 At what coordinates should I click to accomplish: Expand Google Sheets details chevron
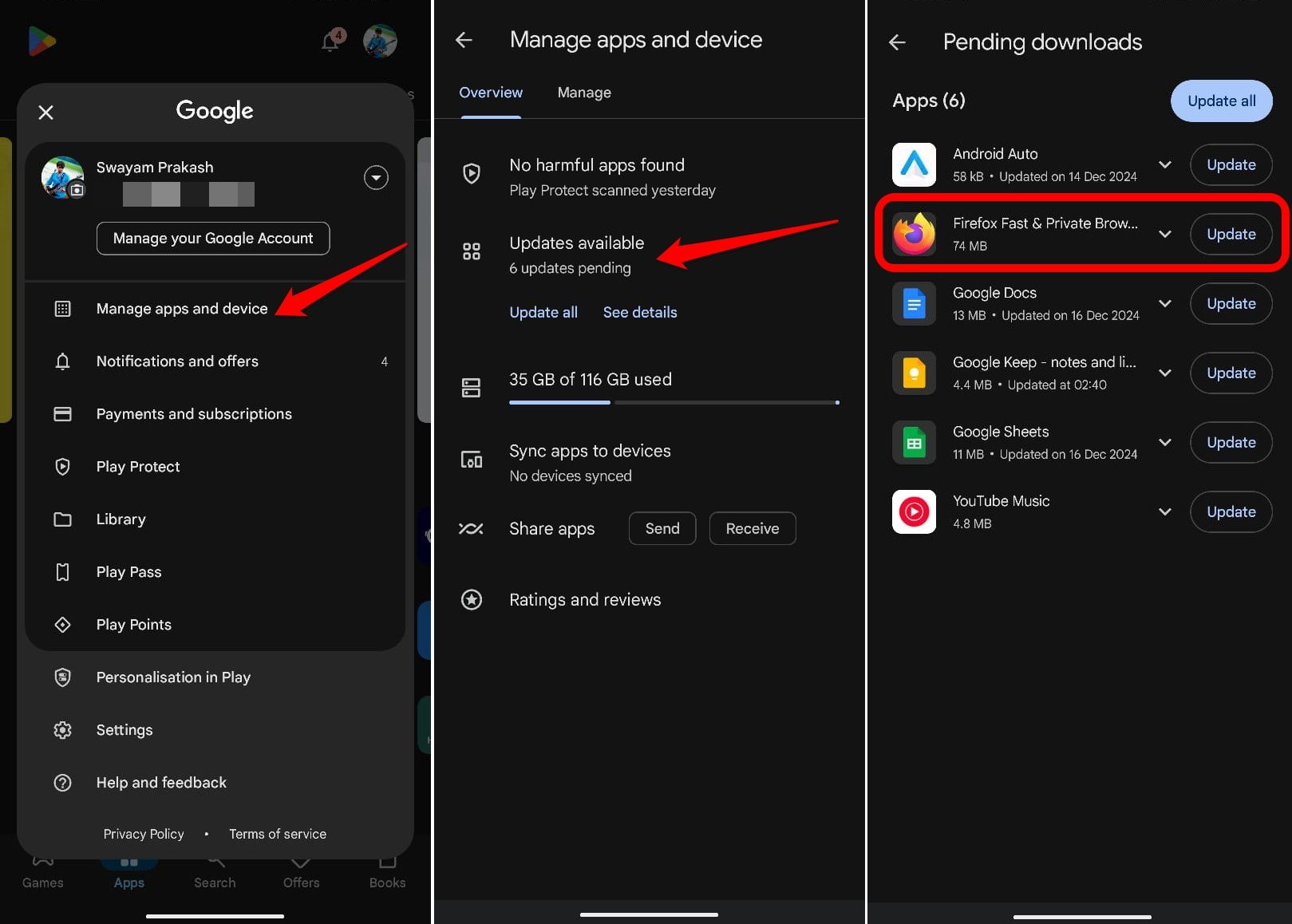(x=1165, y=443)
